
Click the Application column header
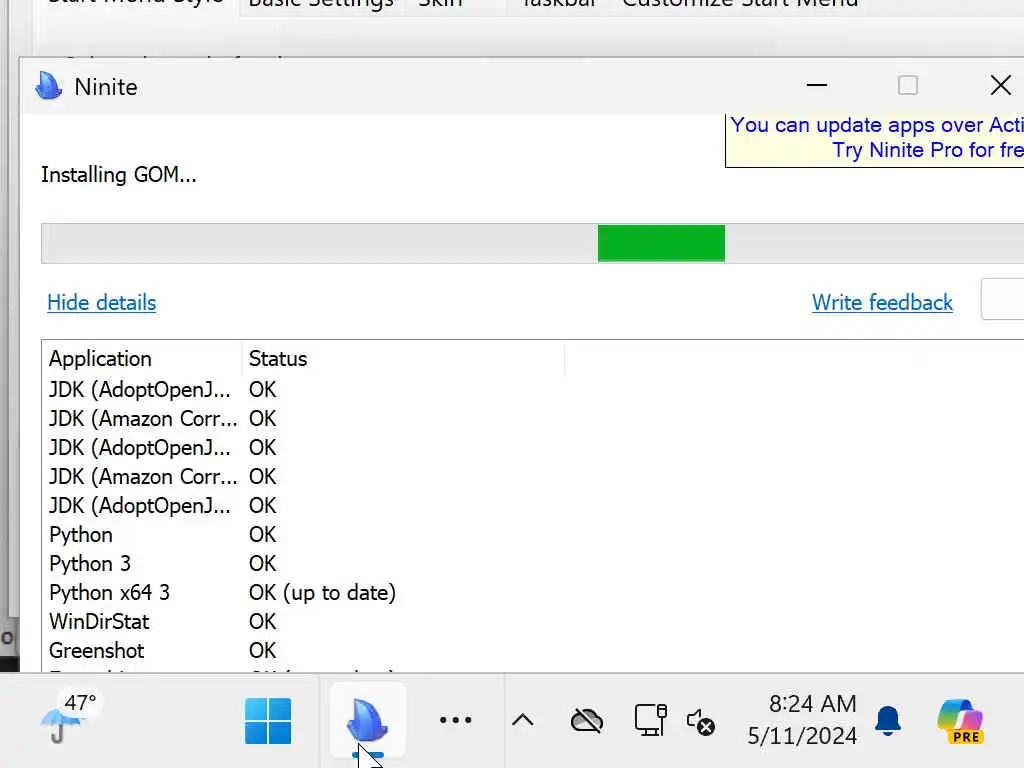click(x=142, y=359)
